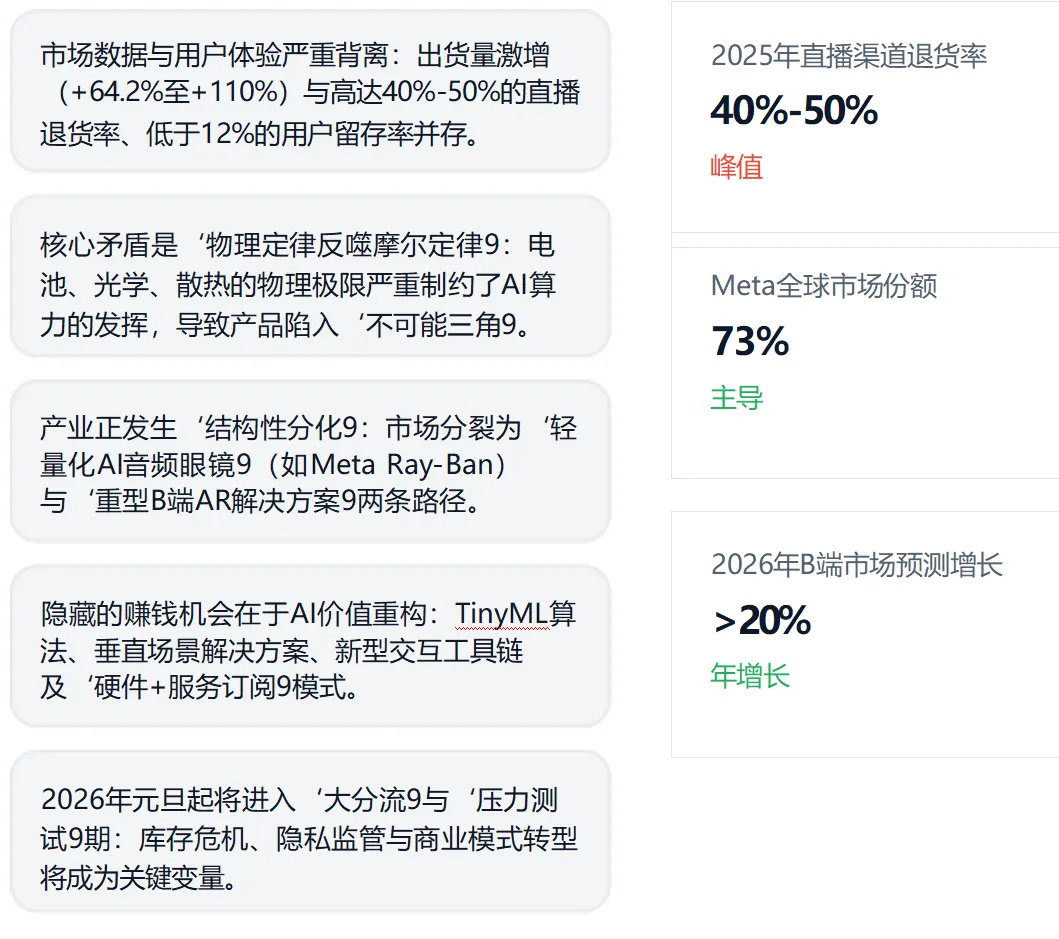Click the red 峰值 label

(737, 167)
